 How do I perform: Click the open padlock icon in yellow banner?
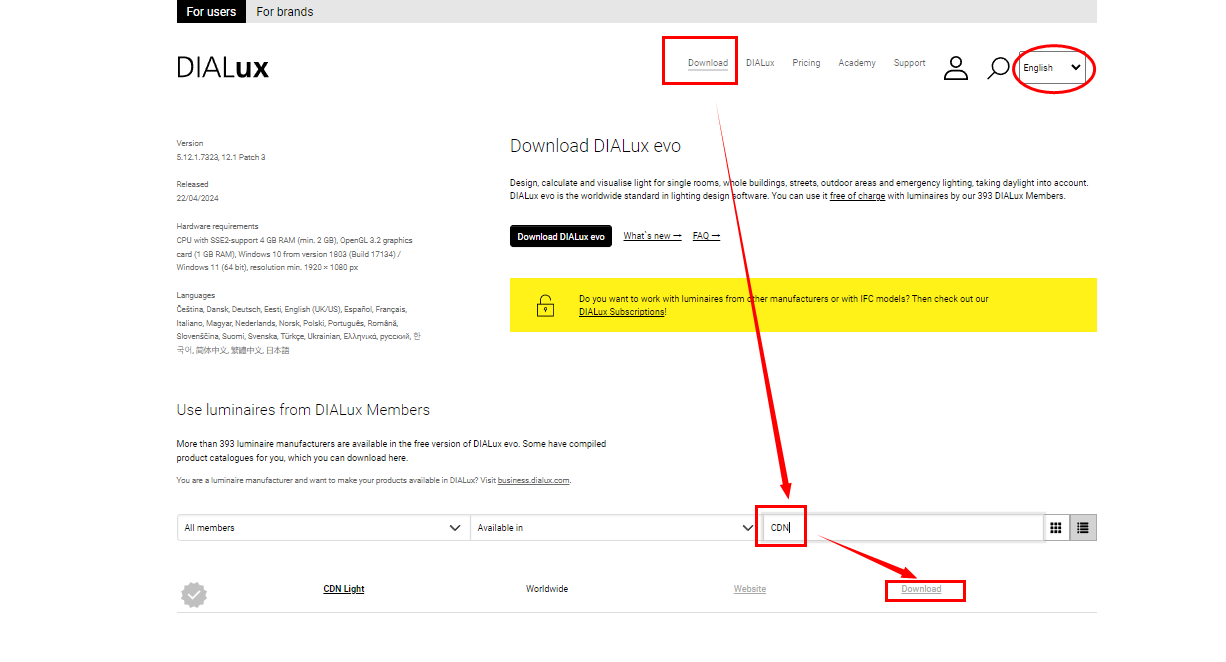544,305
